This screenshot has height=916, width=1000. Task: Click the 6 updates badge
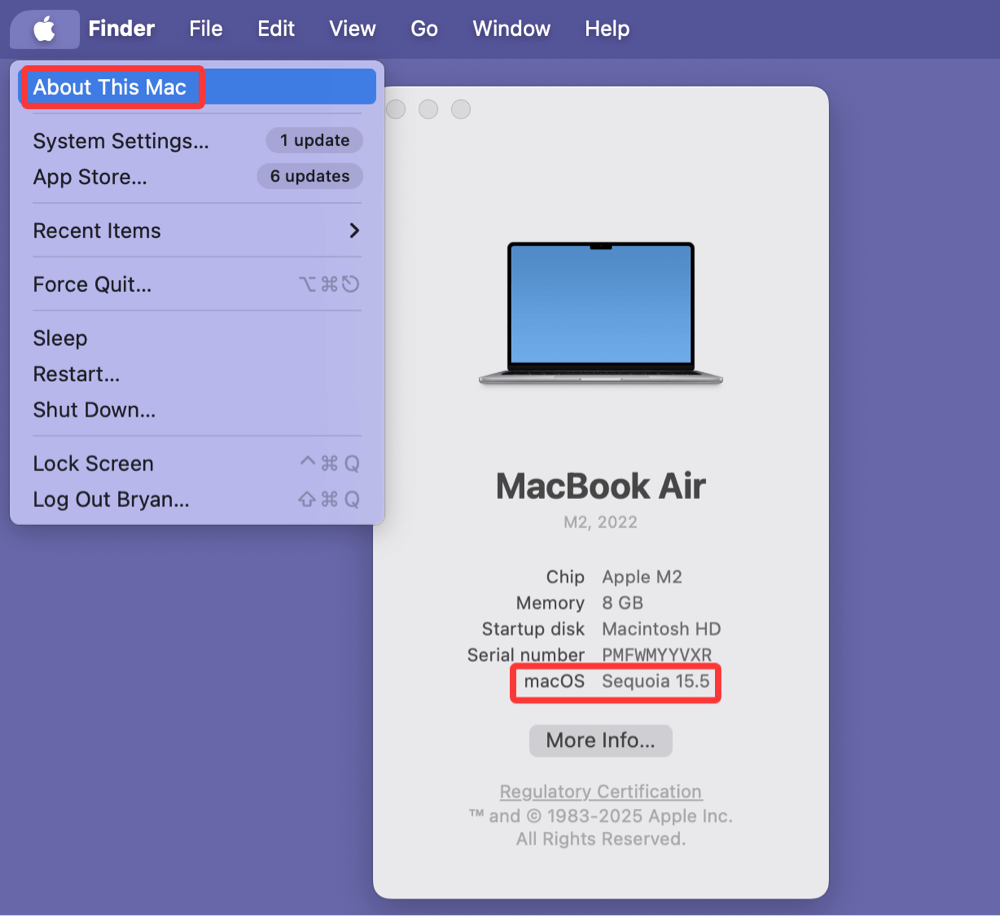(310, 176)
